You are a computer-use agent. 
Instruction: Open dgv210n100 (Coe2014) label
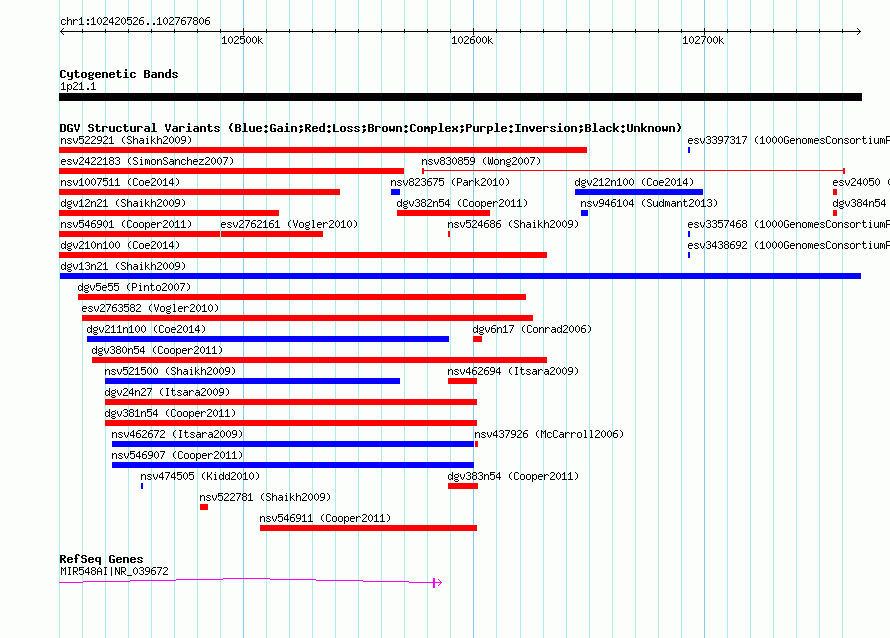click(120, 245)
